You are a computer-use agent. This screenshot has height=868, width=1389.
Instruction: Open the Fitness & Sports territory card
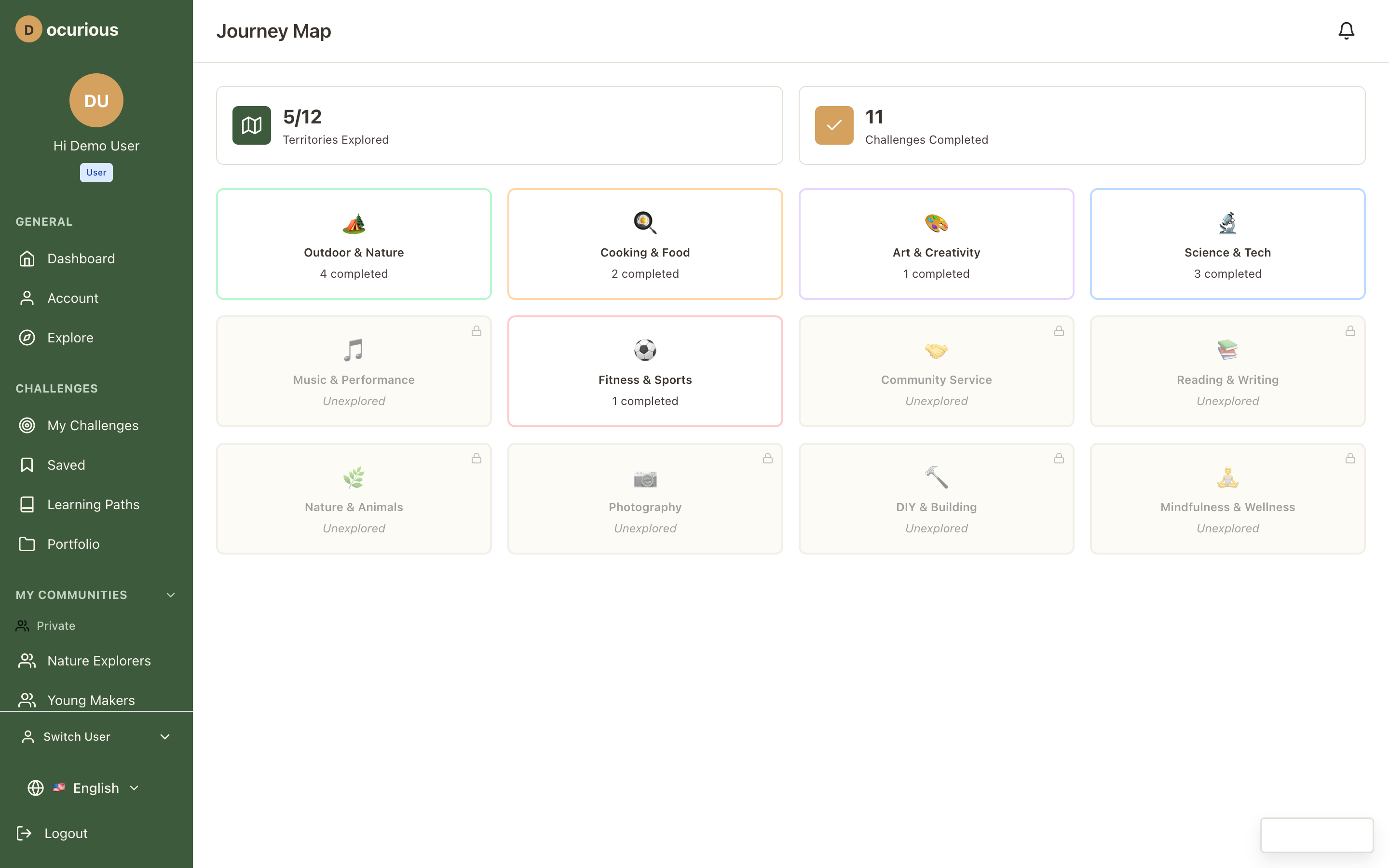(x=644, y=371)
